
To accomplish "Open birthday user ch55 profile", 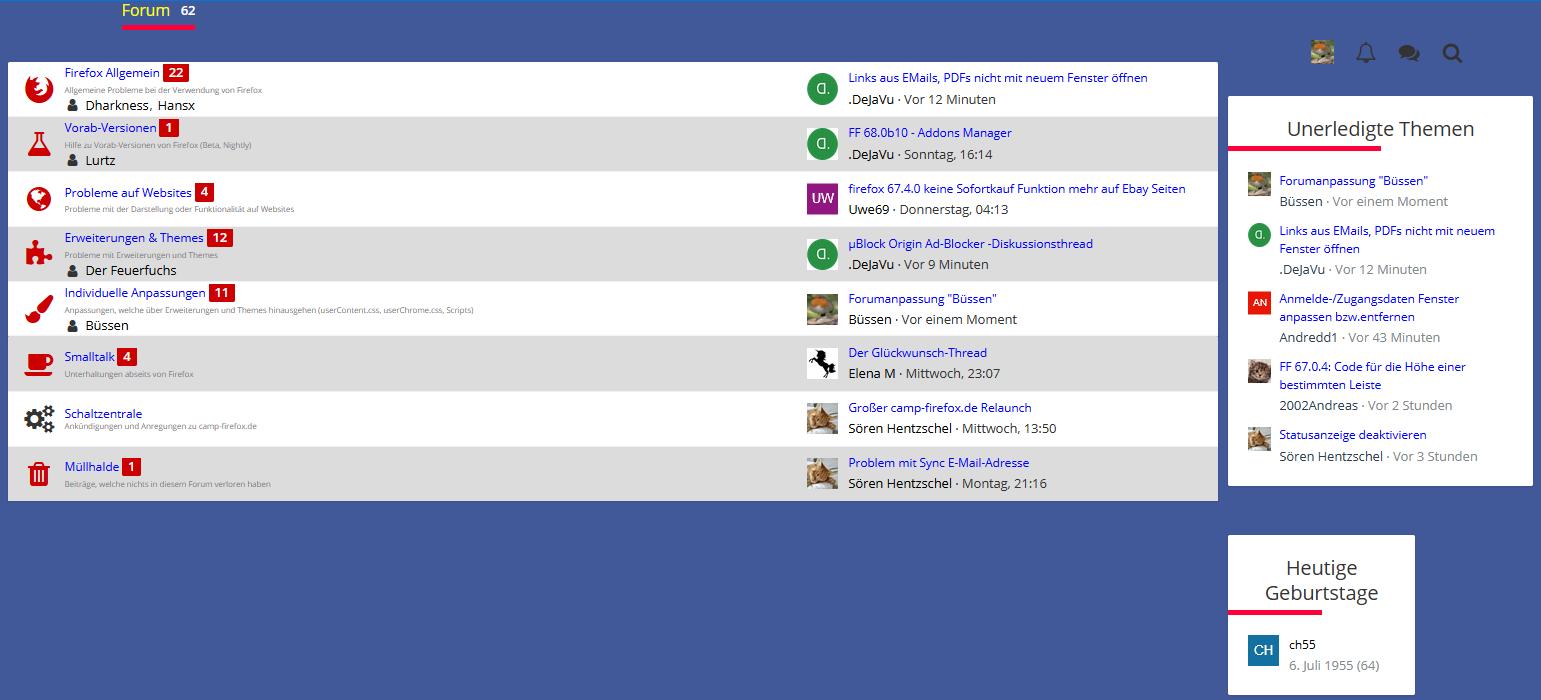I will [1302, 645].
